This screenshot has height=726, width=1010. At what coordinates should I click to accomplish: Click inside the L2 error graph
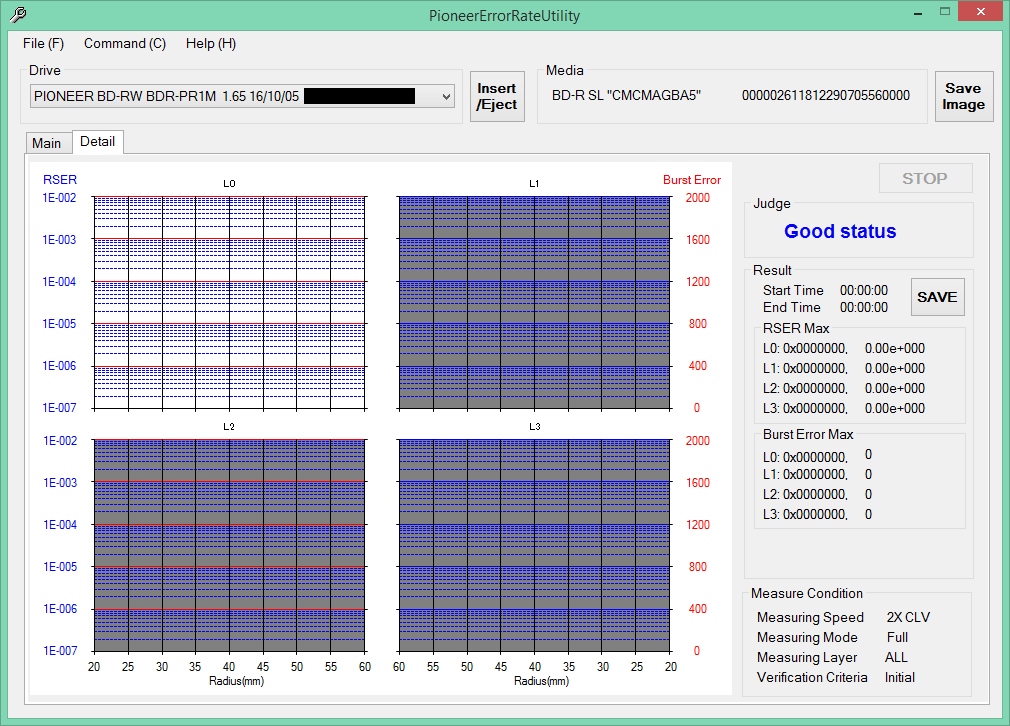pyautogui.click(x=229, y=546)
